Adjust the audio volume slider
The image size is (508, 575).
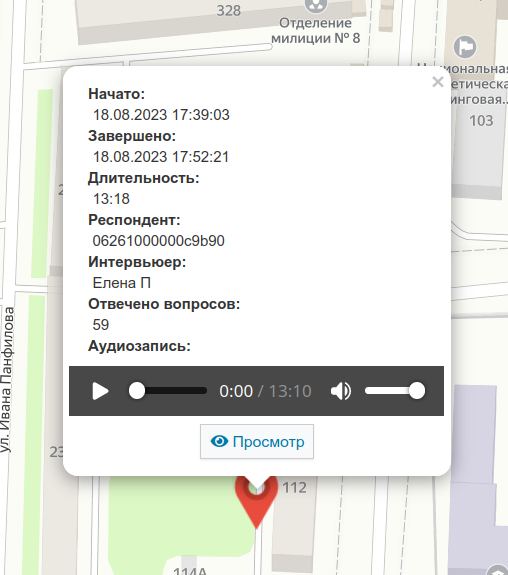[x=395, y=391]
